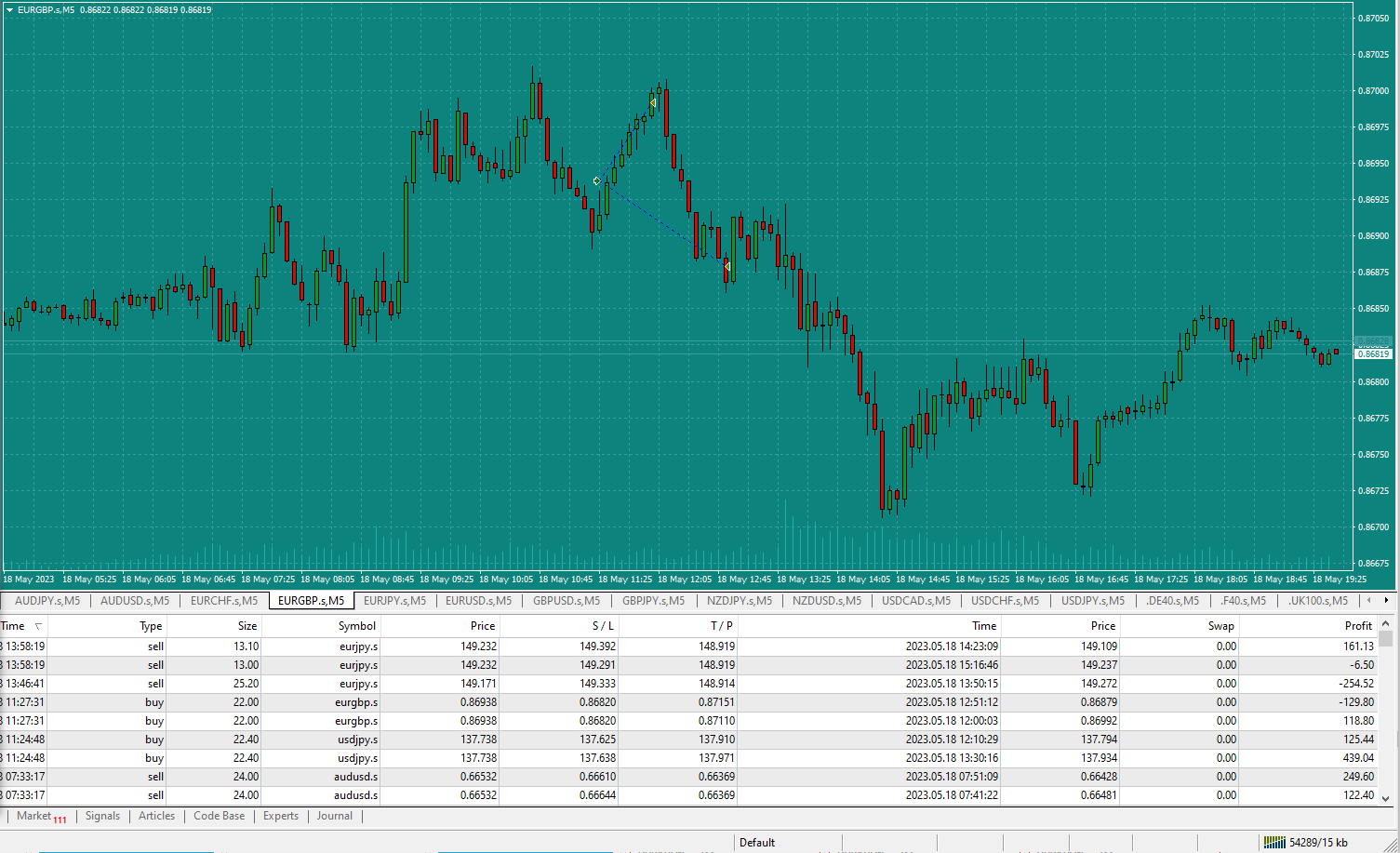Click the chart header OHLC text EURGBP.s,M5

pos(46,10)
